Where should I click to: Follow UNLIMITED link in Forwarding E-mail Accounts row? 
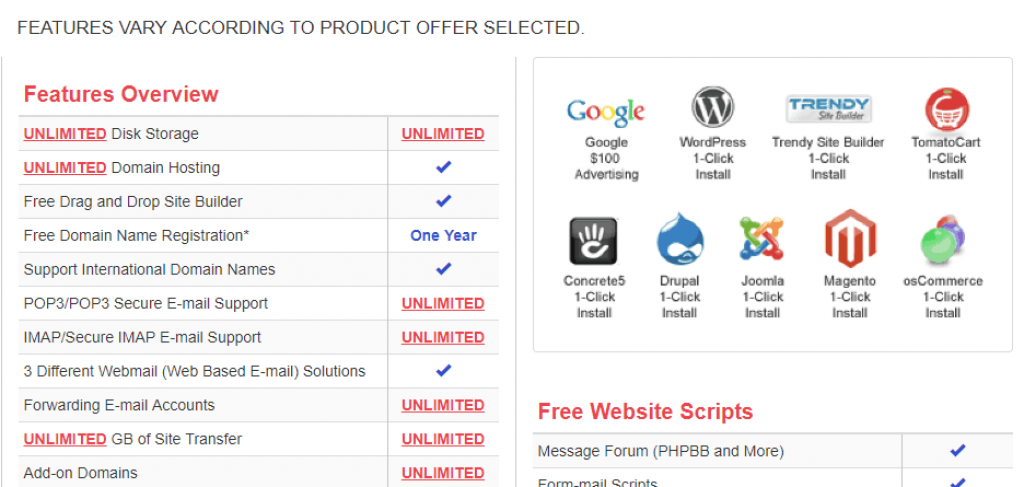click(x=443, y=405)
